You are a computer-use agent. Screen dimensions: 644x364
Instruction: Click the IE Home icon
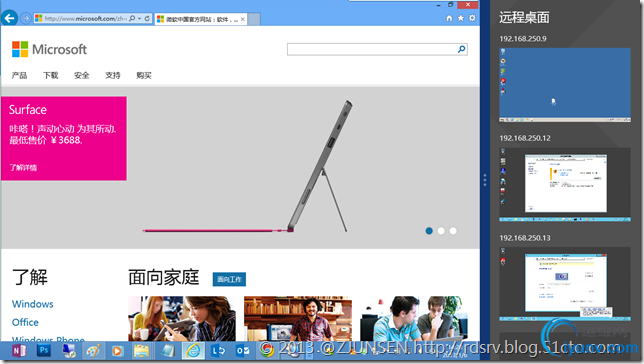tap(449, 18)
